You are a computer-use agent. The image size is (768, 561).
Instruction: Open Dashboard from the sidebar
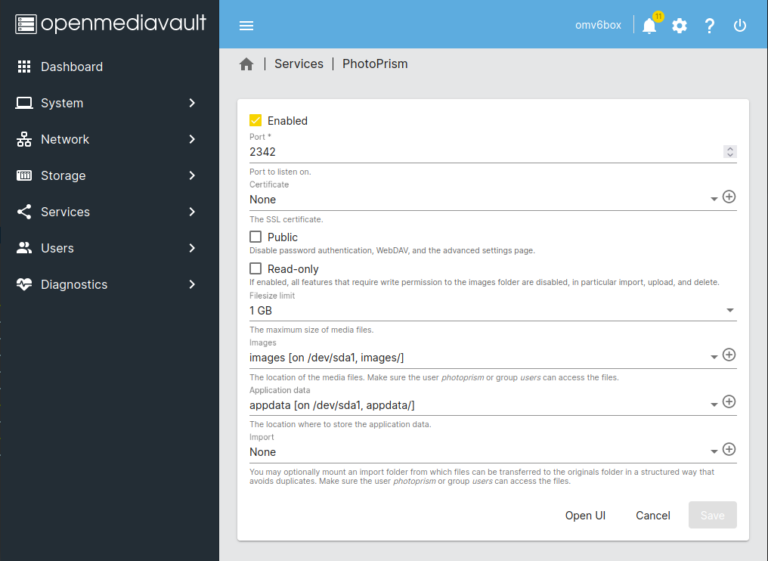coord(72,67)
